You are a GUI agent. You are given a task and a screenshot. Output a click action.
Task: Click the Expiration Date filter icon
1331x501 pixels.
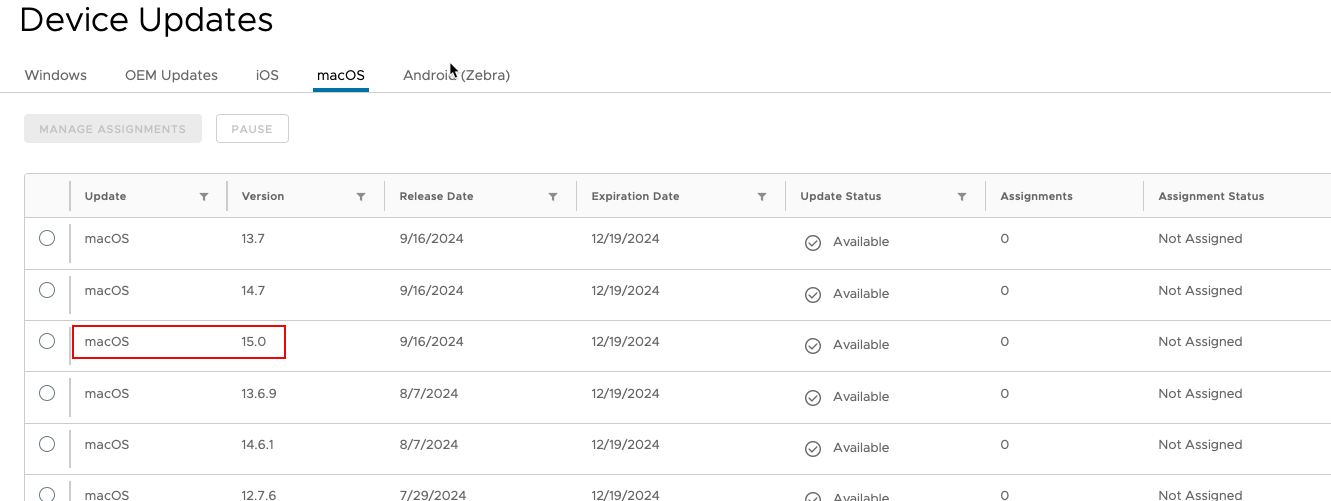tap(762, 197)
